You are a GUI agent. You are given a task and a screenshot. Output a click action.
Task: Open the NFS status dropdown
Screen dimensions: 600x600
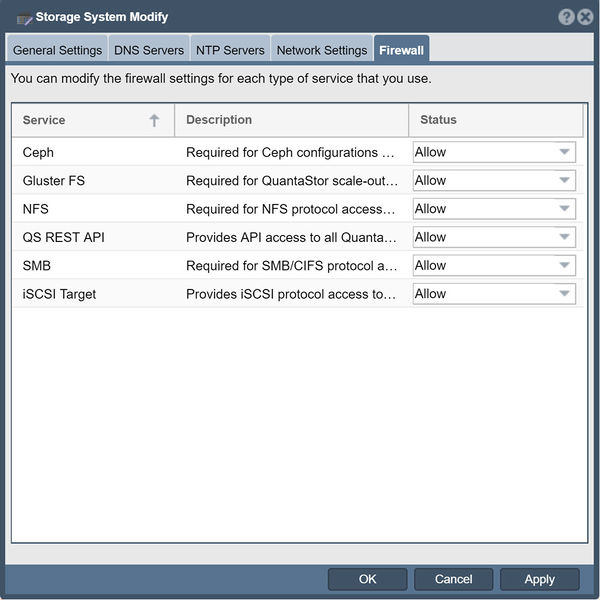494,209
